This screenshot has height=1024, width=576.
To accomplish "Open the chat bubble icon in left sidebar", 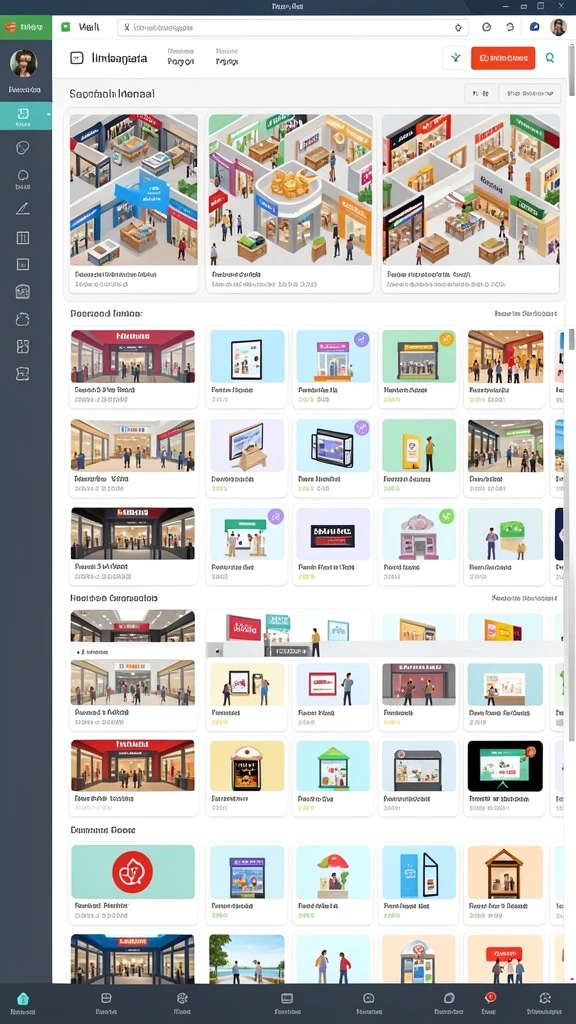I will (23, 175).
